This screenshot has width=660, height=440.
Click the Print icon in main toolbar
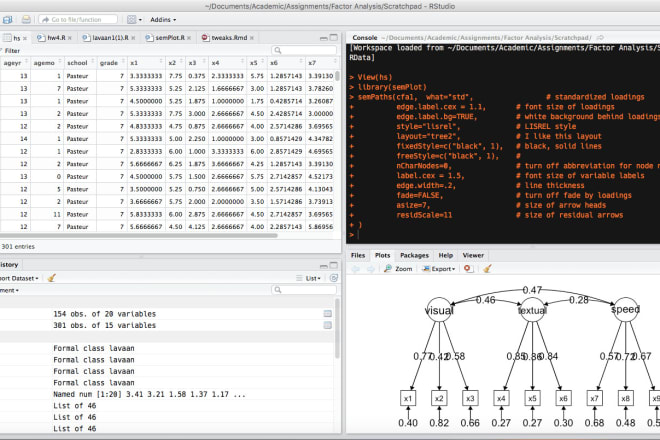[26, 19]
